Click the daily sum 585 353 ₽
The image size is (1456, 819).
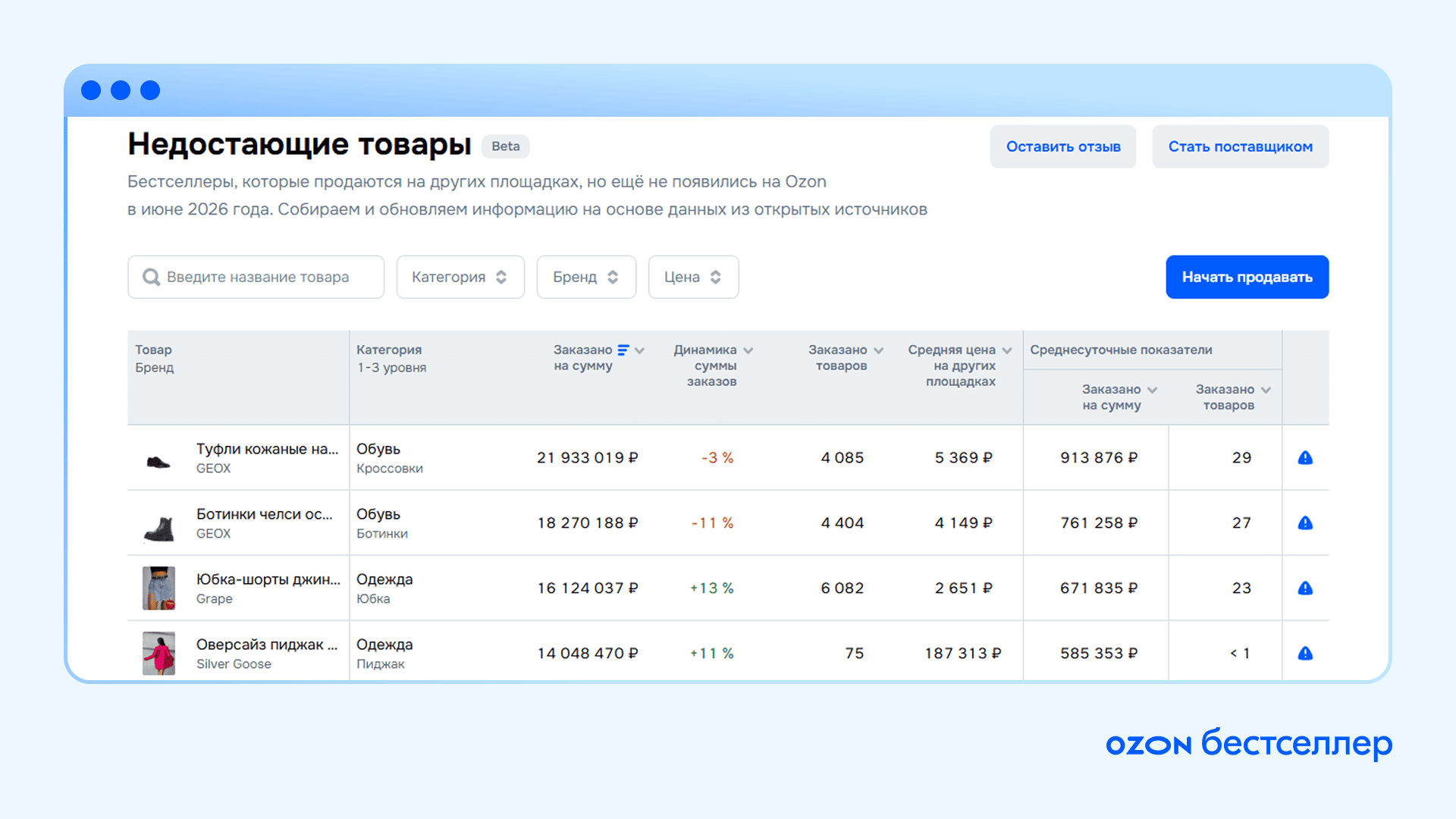click(1099, 653)
